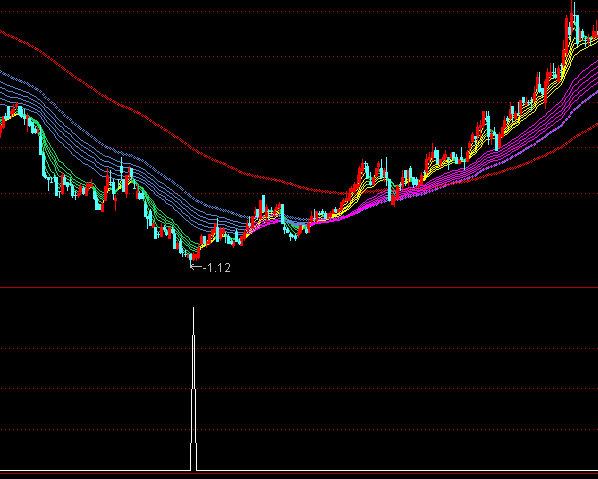Viewport: 598px width, 479px height.
Task: Click the topmost line of the blue ribbon
Action: point(95,139)
